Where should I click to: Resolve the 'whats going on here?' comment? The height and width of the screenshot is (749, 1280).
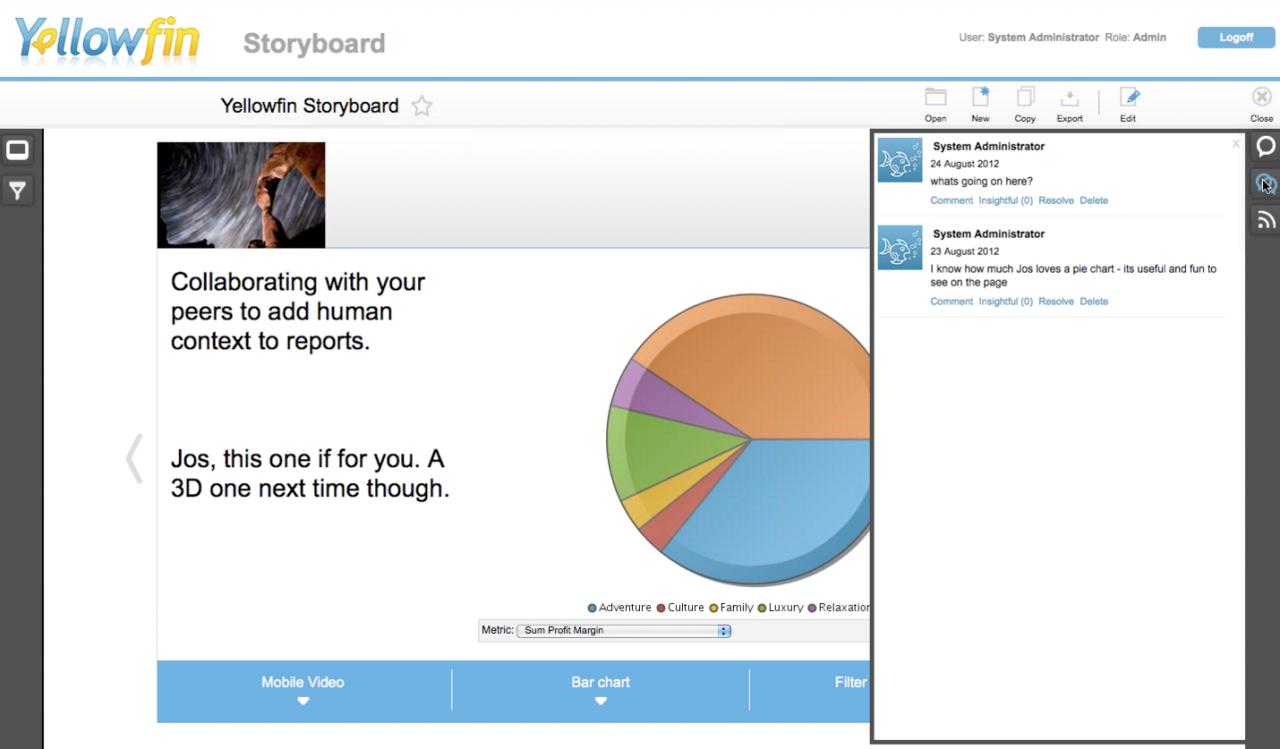(1055, 201)
